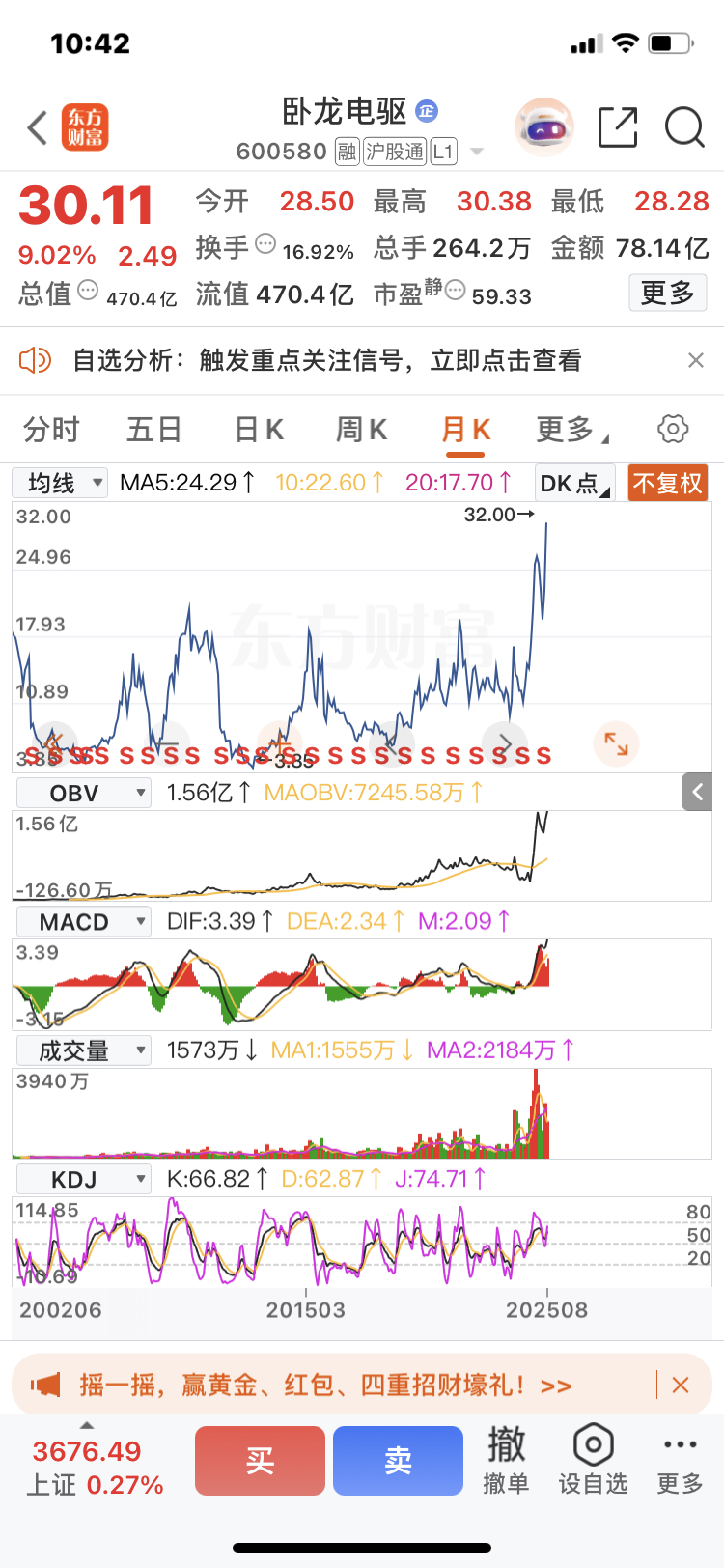Tap the promotion megaphone icon
The height and width of the screenshot is (1568, 724).
(x=45, y=1386)
